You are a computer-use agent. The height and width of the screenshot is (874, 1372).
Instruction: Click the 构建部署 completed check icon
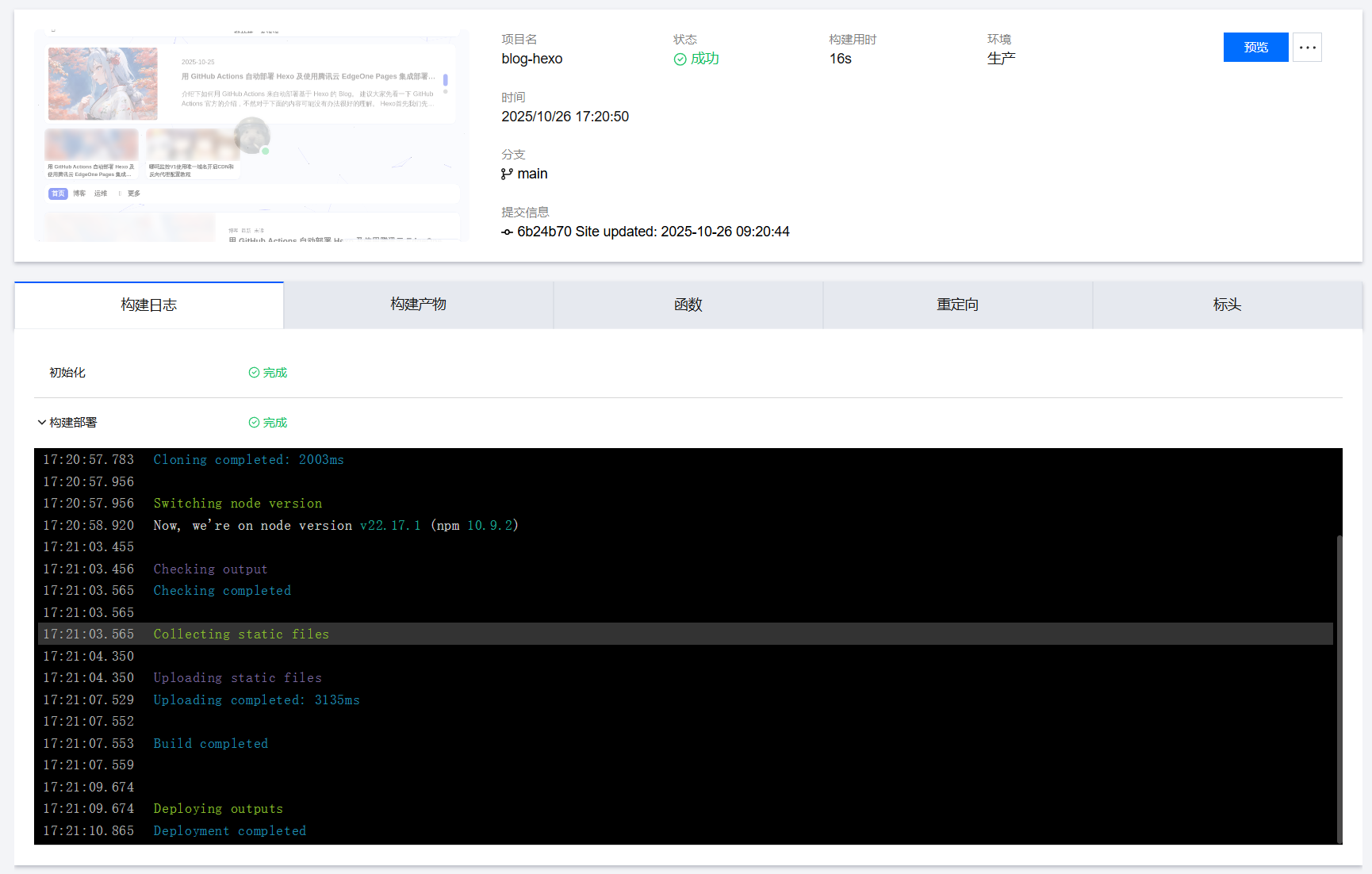[x=254, y=423]
